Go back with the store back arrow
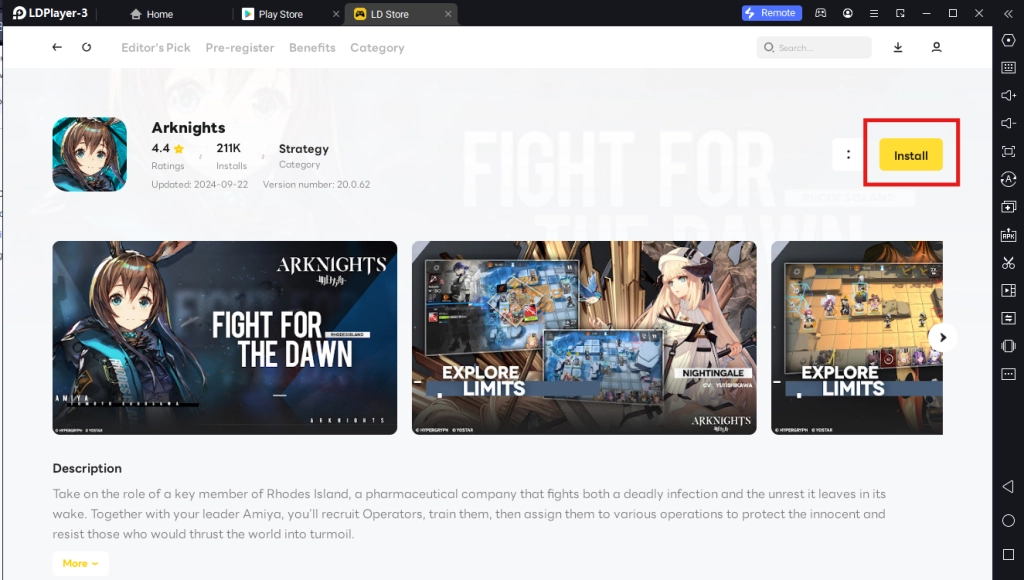This screenshot has width=1024, height=580. pos(57,47)
